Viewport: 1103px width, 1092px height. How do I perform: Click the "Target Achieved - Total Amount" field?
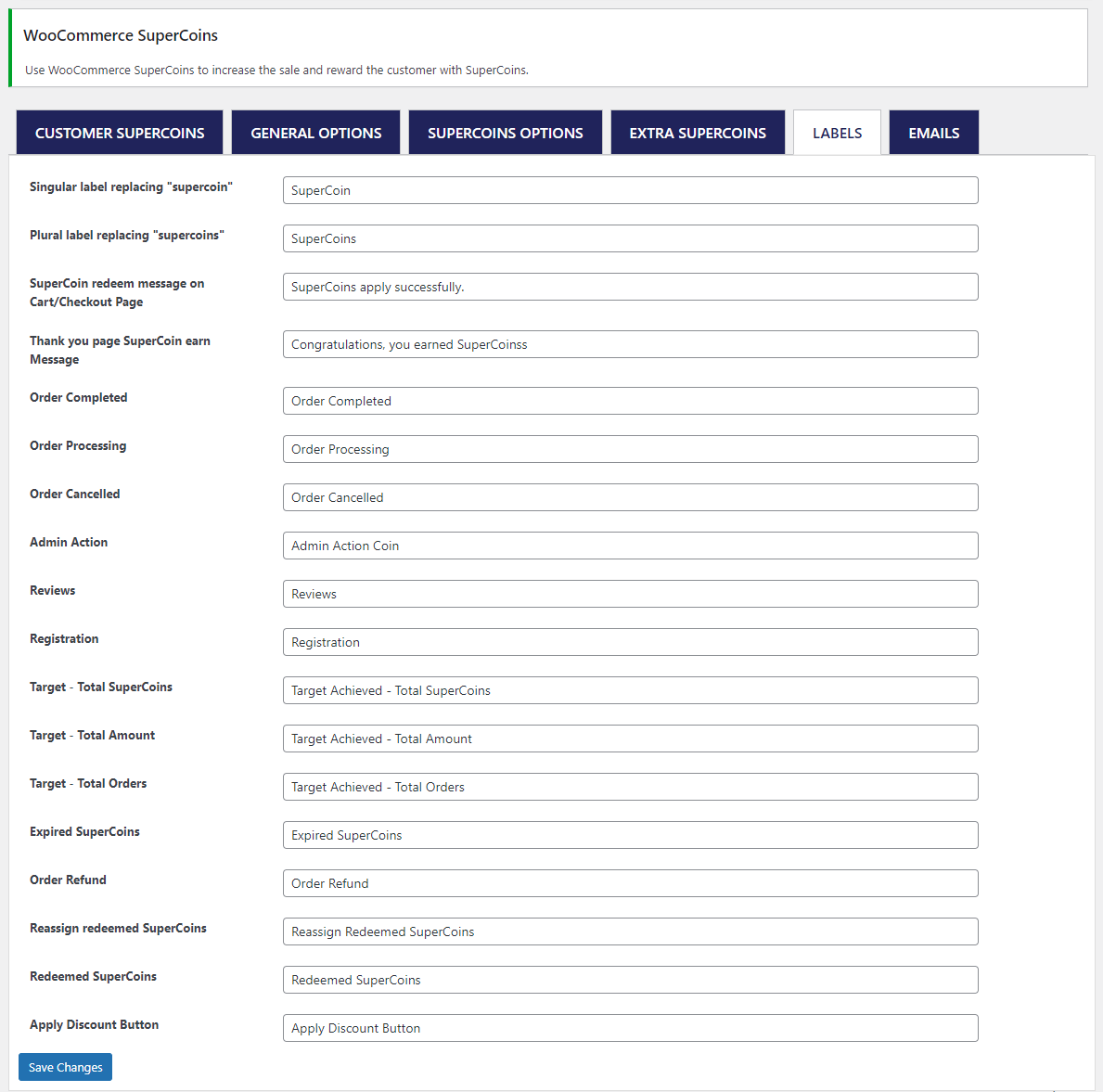[x=630, y=739]
